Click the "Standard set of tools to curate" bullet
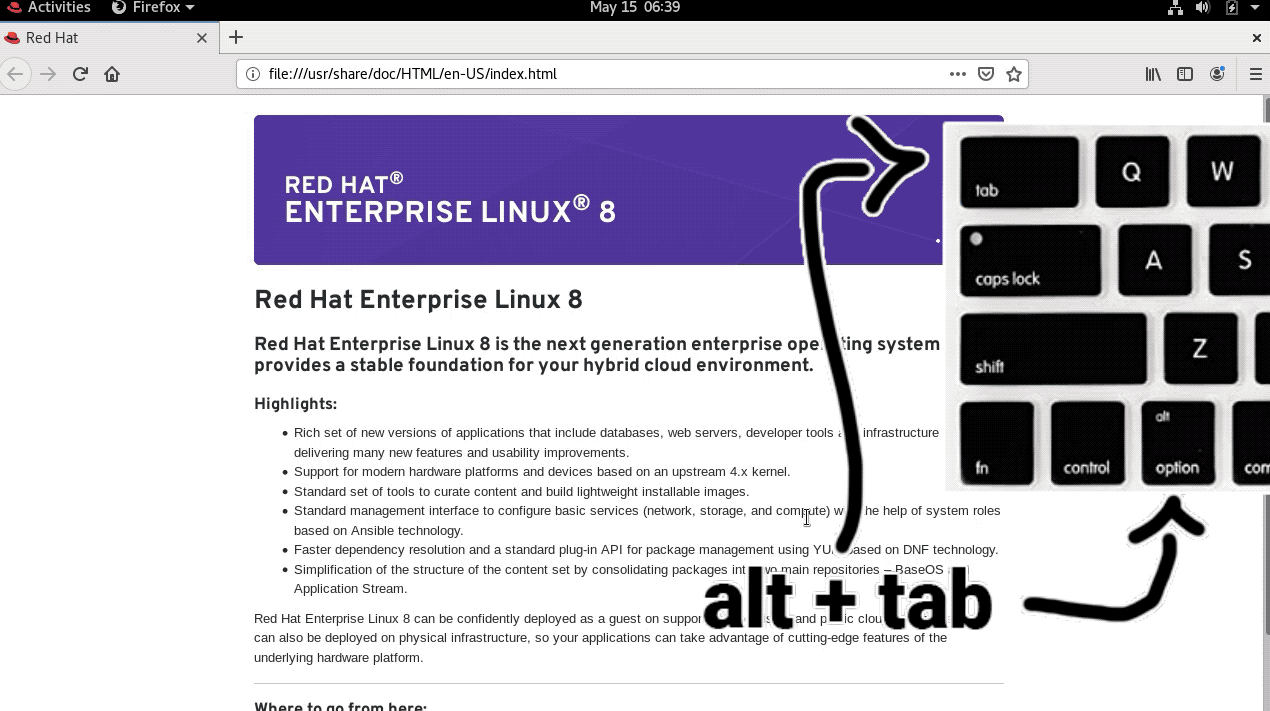1270x711 pixels. (521, 492)
